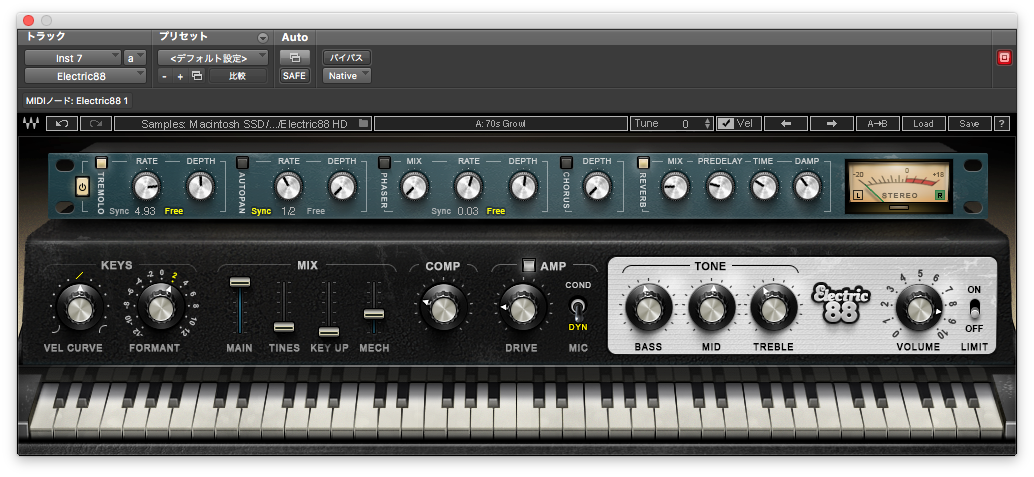Image resolution: width=1034 pixels, height=477 pixels.
Task: Click the Chorus DEPTH knob
Action: coord(597,187)
